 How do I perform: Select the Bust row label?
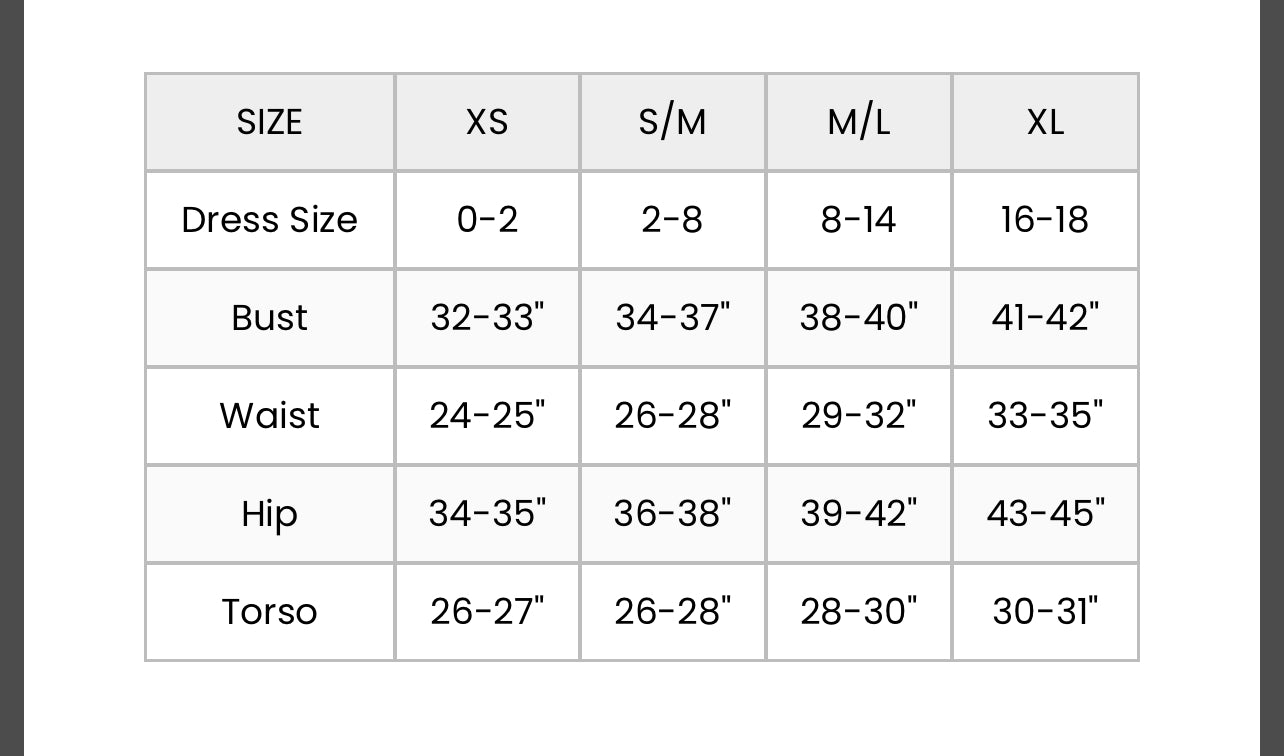coord(270,318)
